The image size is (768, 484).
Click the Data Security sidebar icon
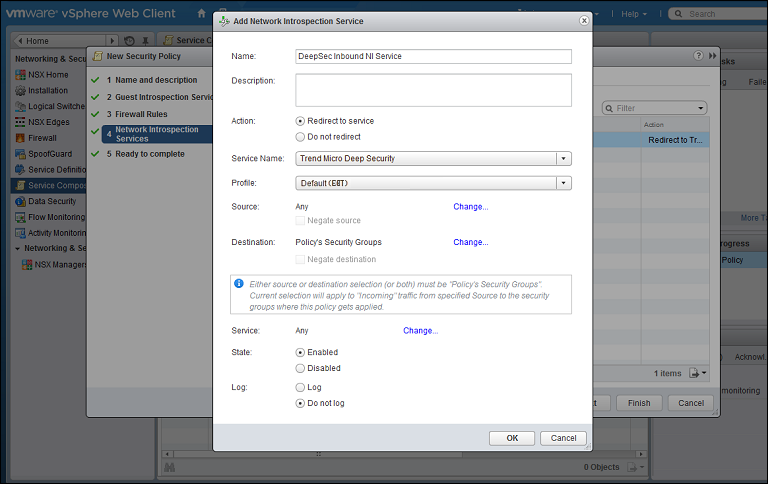pos(20,201)
